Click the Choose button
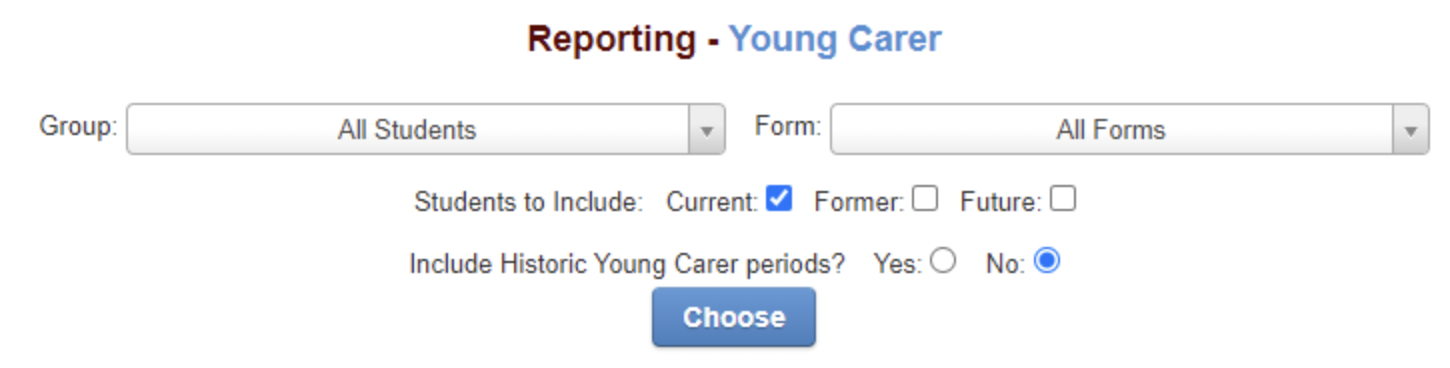Screen dimensions: 1450x368 point(734,318)
